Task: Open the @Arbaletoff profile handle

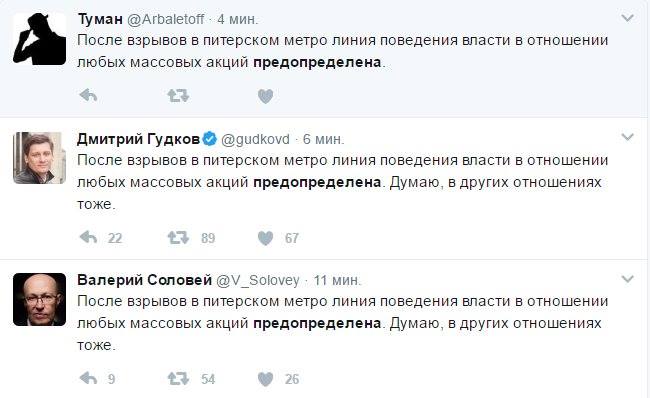Action: pyautogui.click(x=165, y=19)
